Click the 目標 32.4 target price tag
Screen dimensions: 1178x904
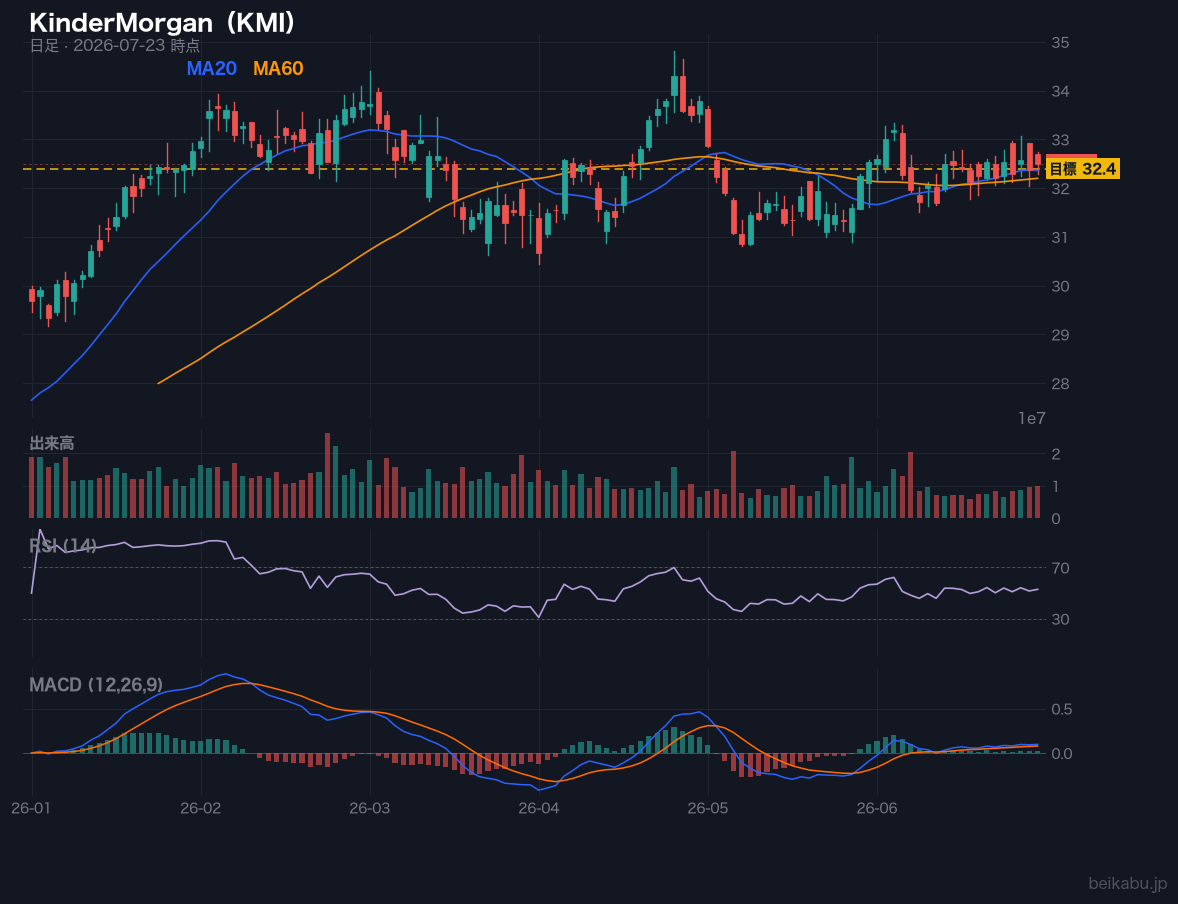pos(1083,169)
